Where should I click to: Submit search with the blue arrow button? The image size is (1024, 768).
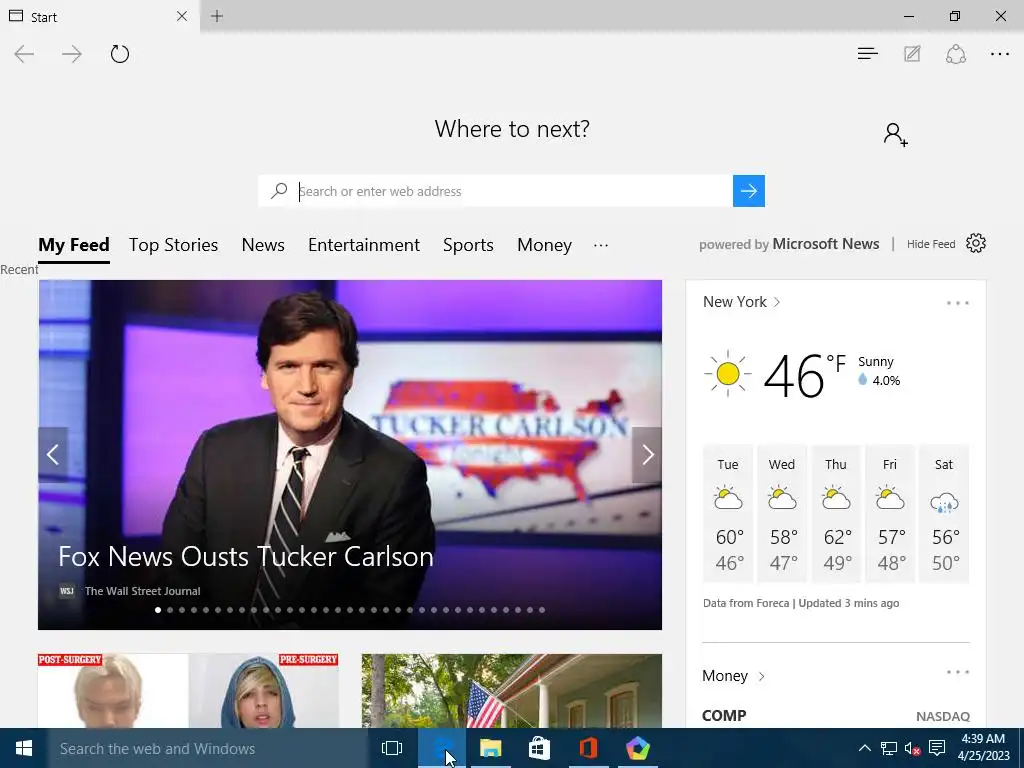tap(748, 191)
